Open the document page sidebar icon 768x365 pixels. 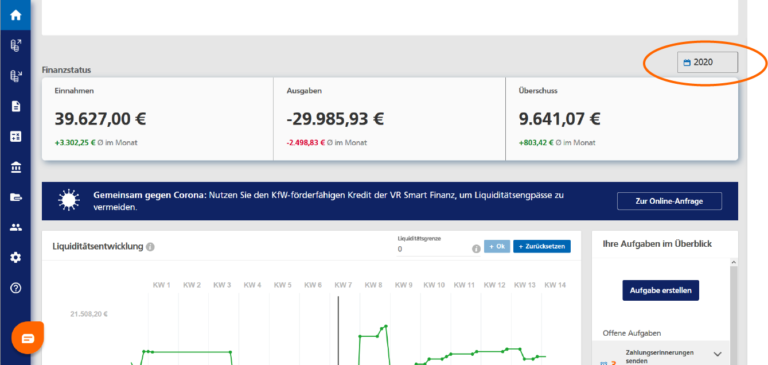click(x=16, y=106)
